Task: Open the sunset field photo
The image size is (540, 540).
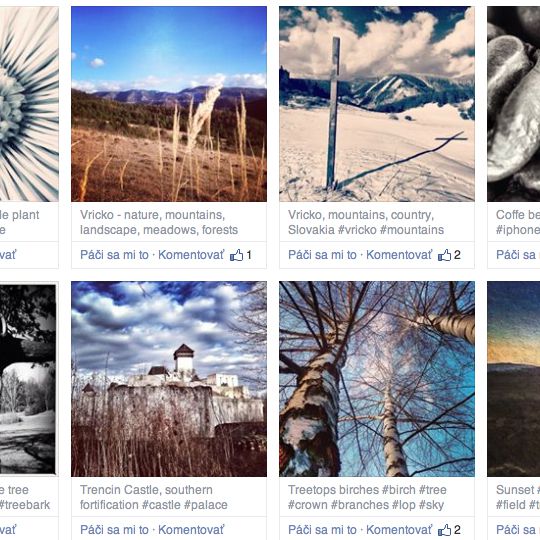Action: point(513,379)
